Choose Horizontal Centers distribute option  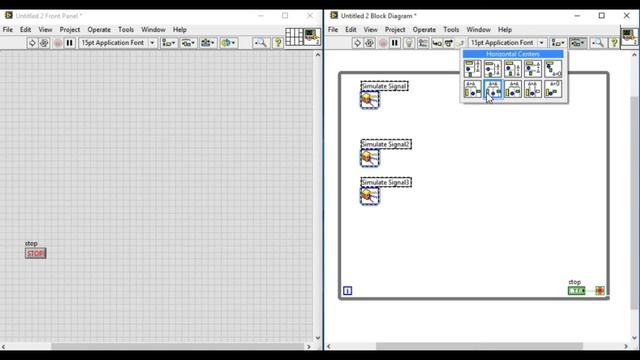click(x=493, y=89)
